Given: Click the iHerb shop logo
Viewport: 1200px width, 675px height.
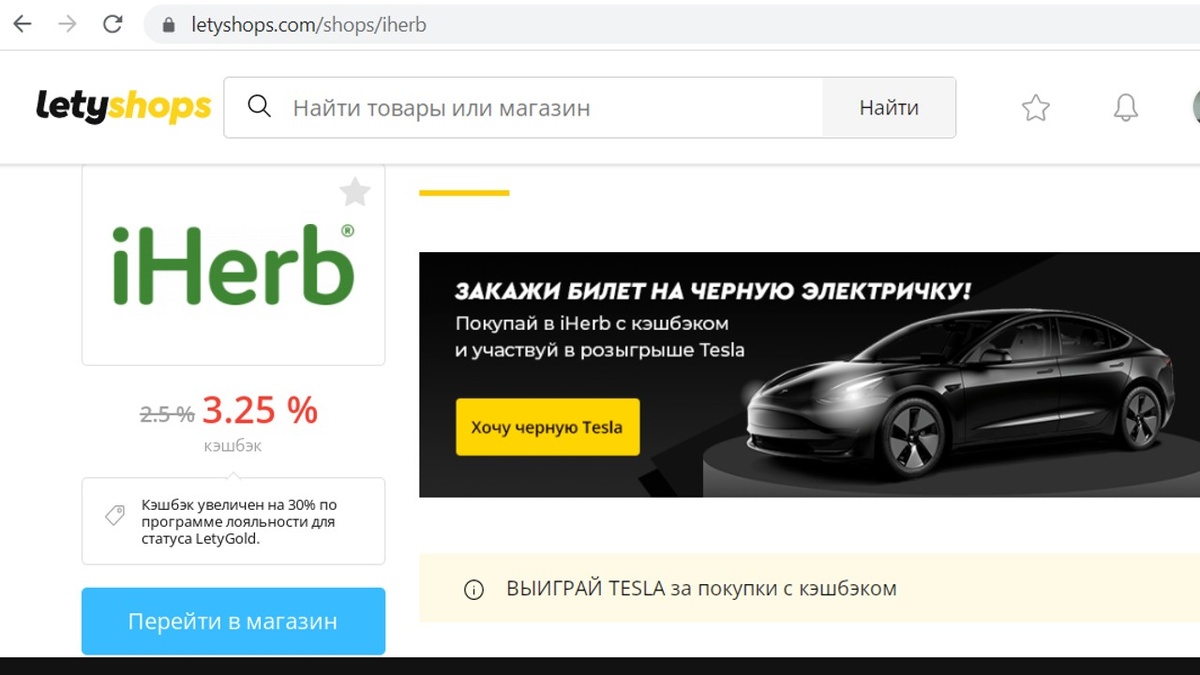Looking at the screenshot, I should coord(233,265).
